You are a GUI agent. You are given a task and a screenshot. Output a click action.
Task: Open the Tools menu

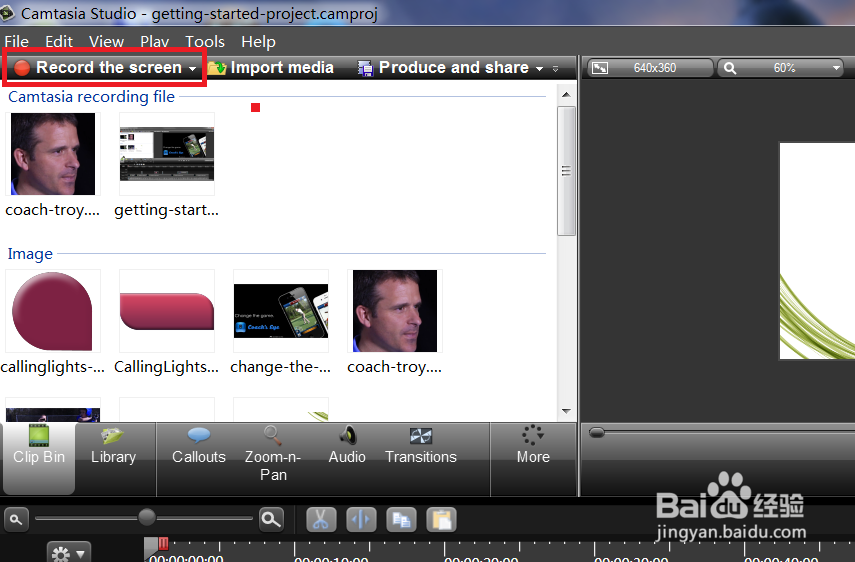[205, 41]
